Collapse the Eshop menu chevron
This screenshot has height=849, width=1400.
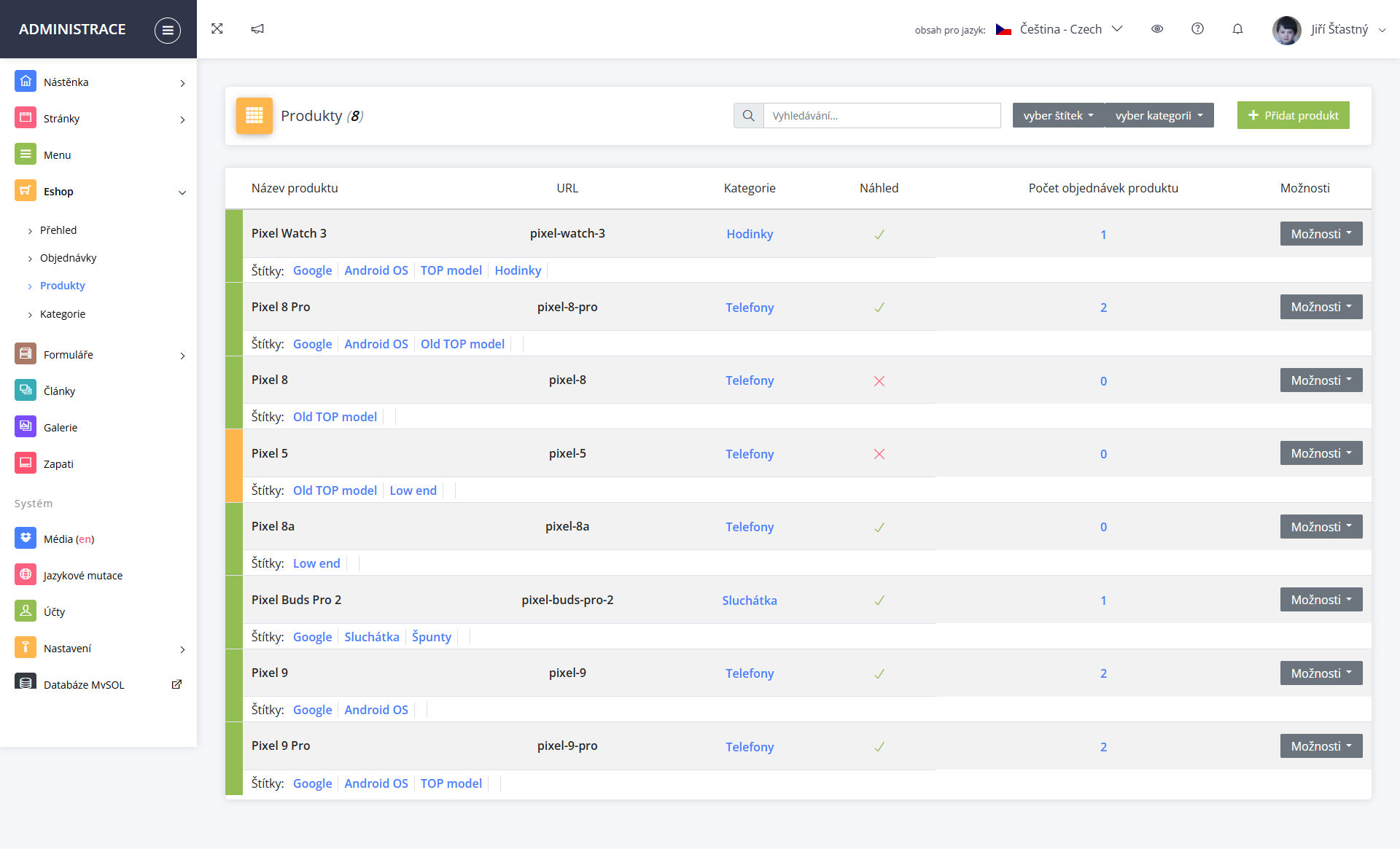click(182, 192)
